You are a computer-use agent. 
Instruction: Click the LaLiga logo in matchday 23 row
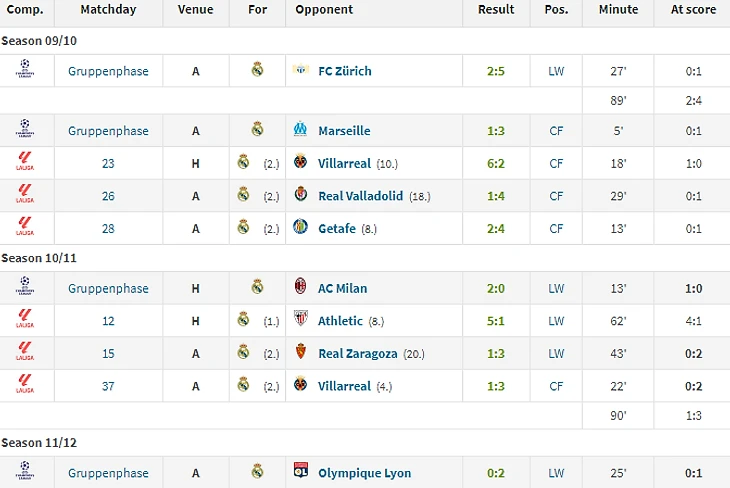pyautogui.click(x=25, y=161)
